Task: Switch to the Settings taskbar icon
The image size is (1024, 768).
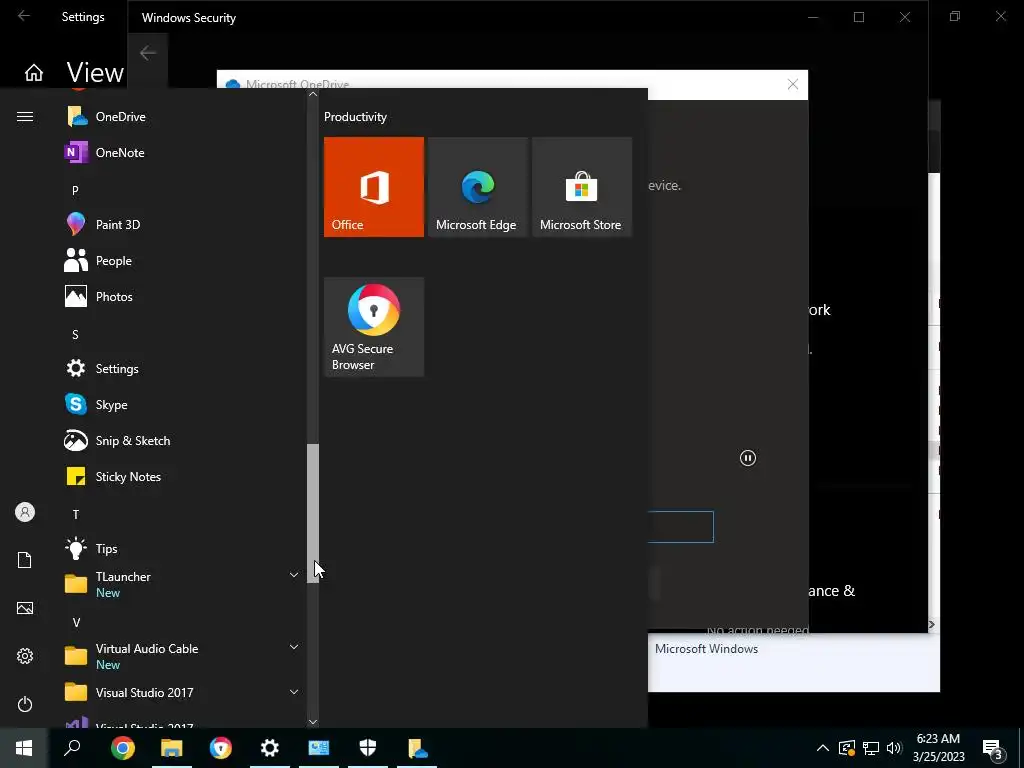Action: [x=269, y=748]
